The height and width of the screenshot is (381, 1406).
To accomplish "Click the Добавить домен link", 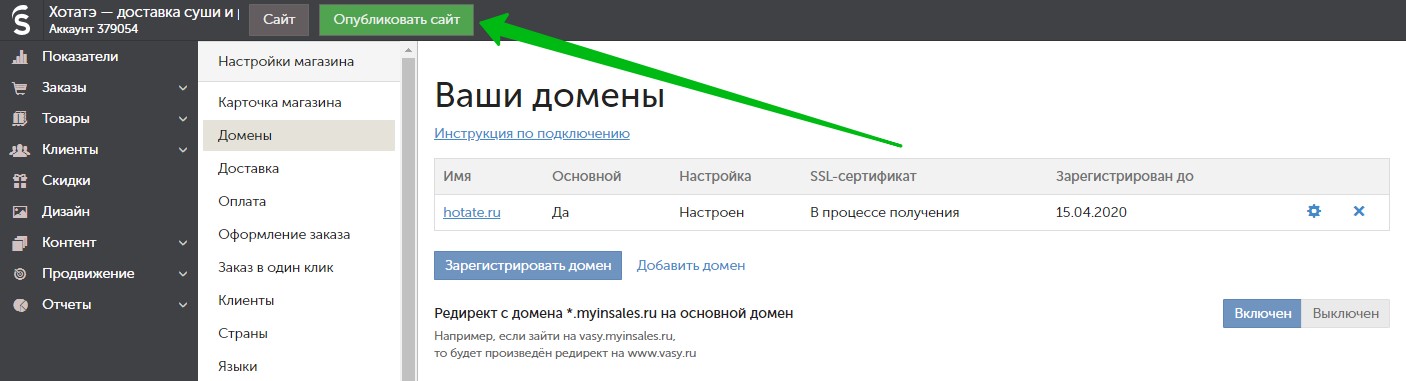I will [691, 265].
